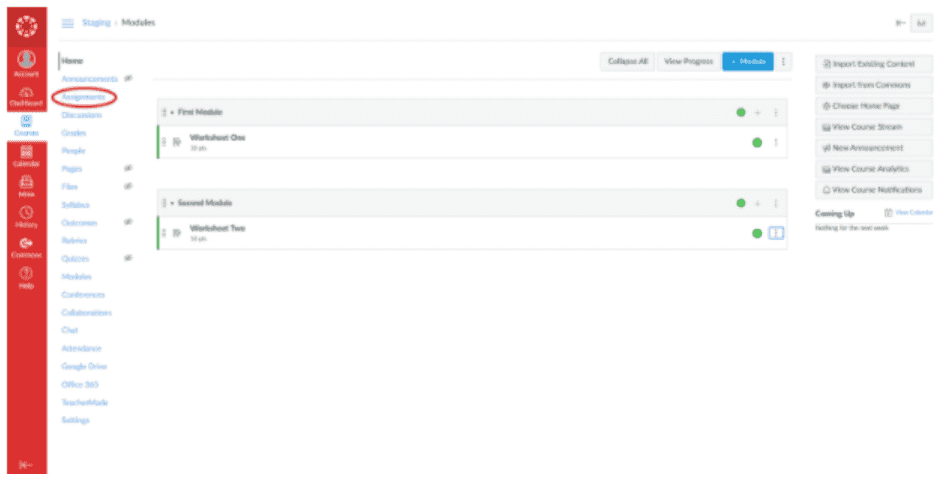Screen dimensions: 947x485
Task: Click New Announcement button
Action: pos(873,148)
